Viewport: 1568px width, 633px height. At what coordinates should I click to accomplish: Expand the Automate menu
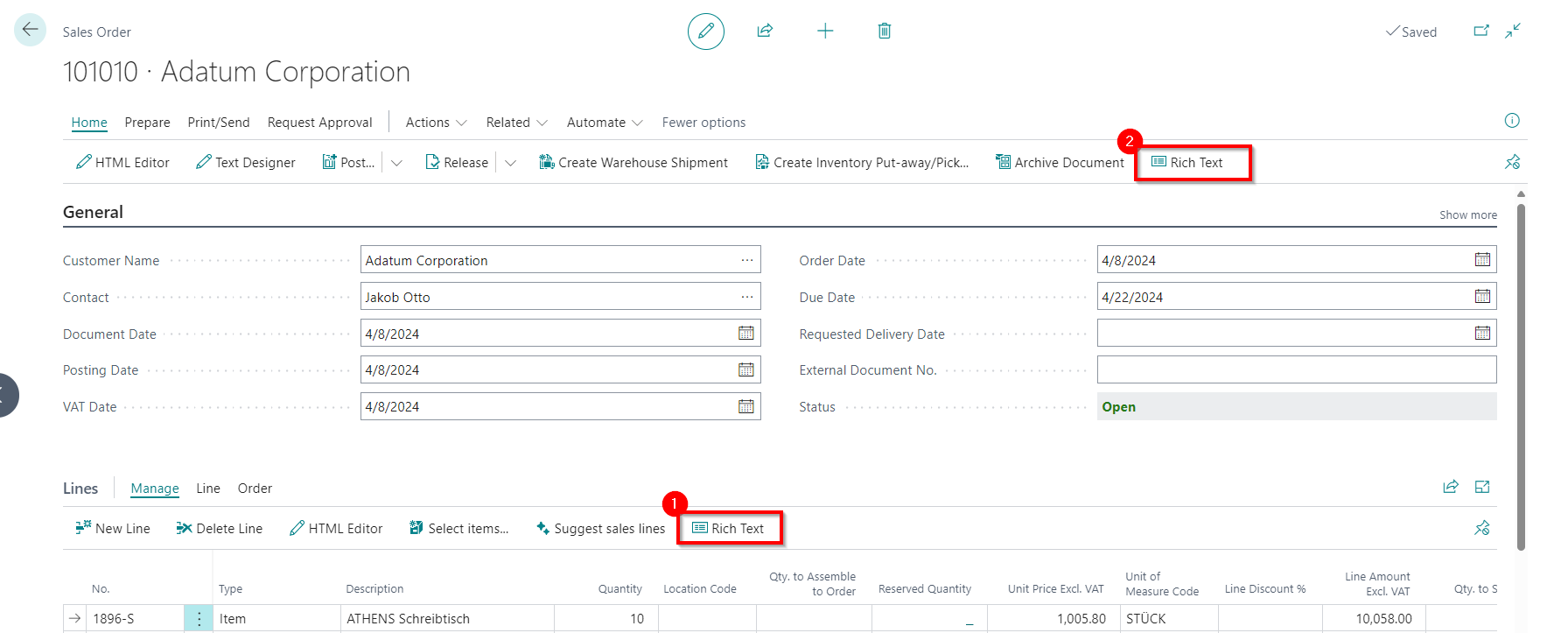[x=605, y=123]
